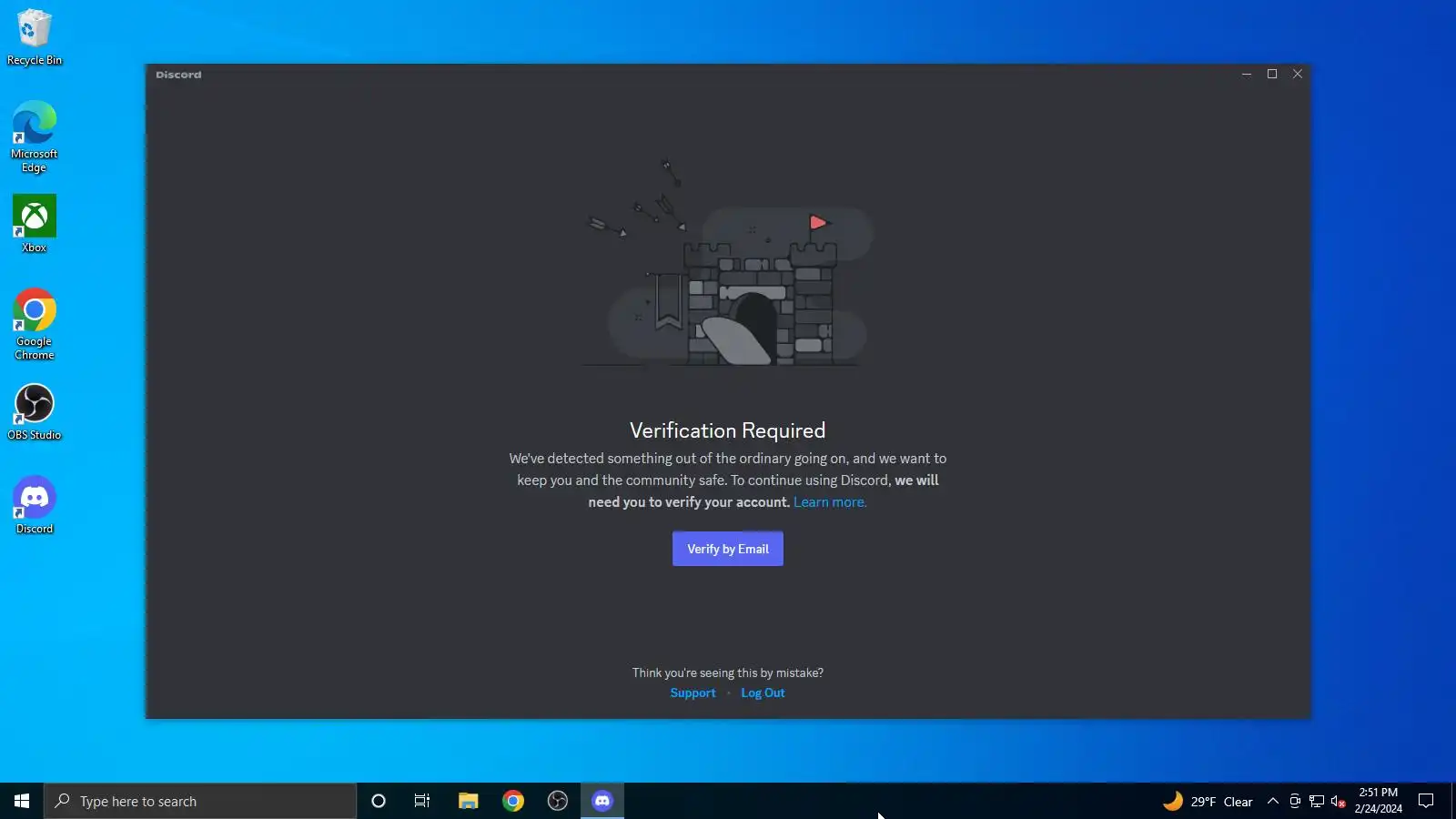Image resolution: width=1456 pixels, height=819 pixels.
Task: Select the Microsoft Edge desktop shortcut
Action: tap(35, 136)
